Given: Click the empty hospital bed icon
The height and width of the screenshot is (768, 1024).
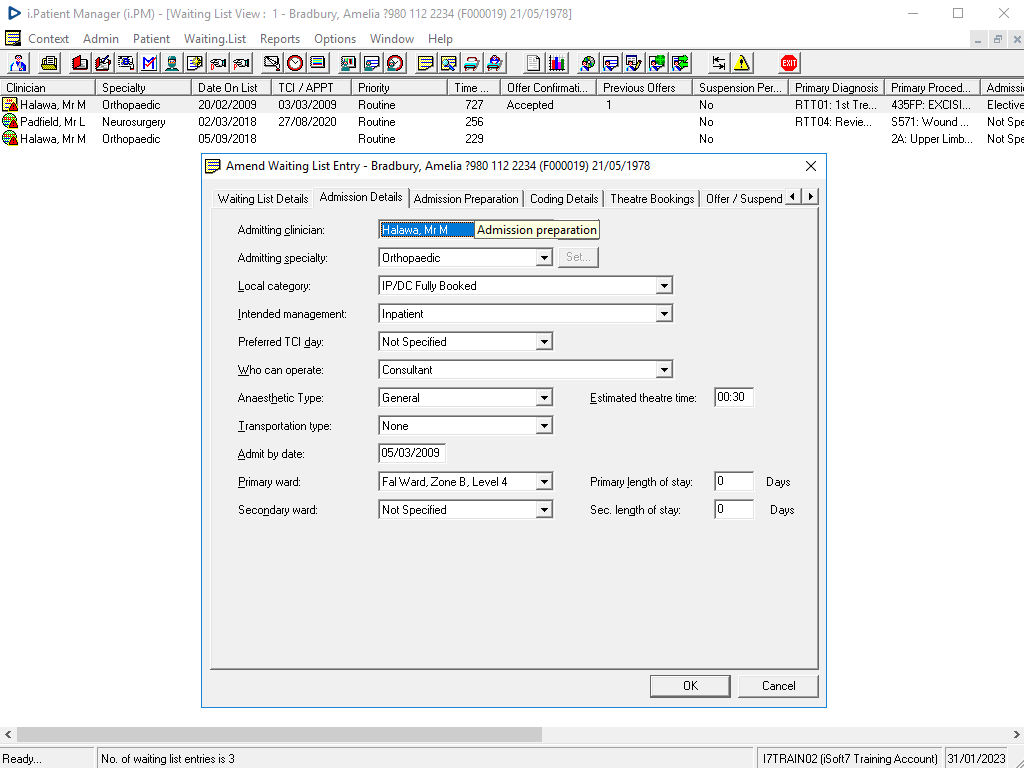Looking at the screenshot, I should click(x=472, y=63).
